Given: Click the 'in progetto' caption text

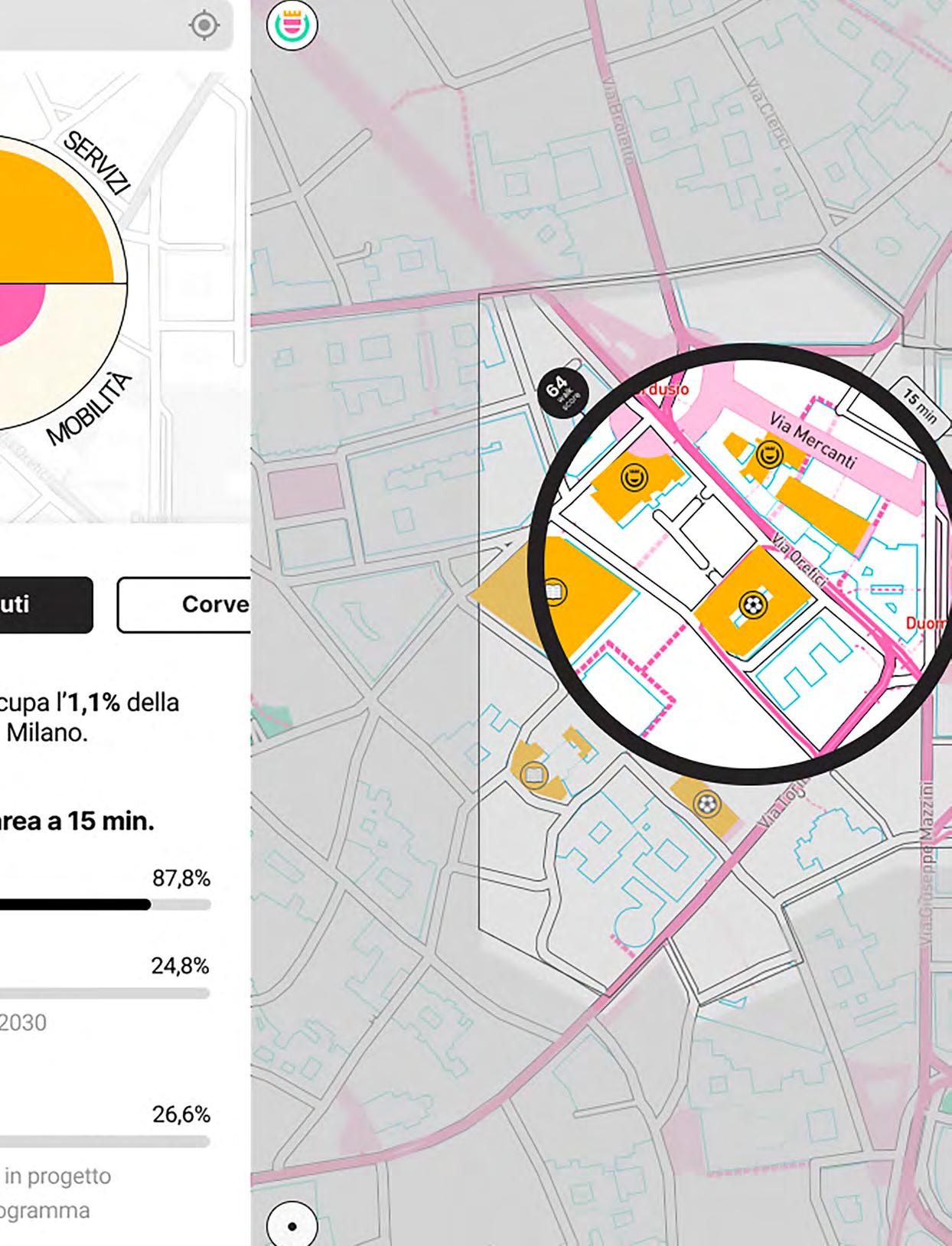Looking at the screenshot, I should [x=57, y=1176].
